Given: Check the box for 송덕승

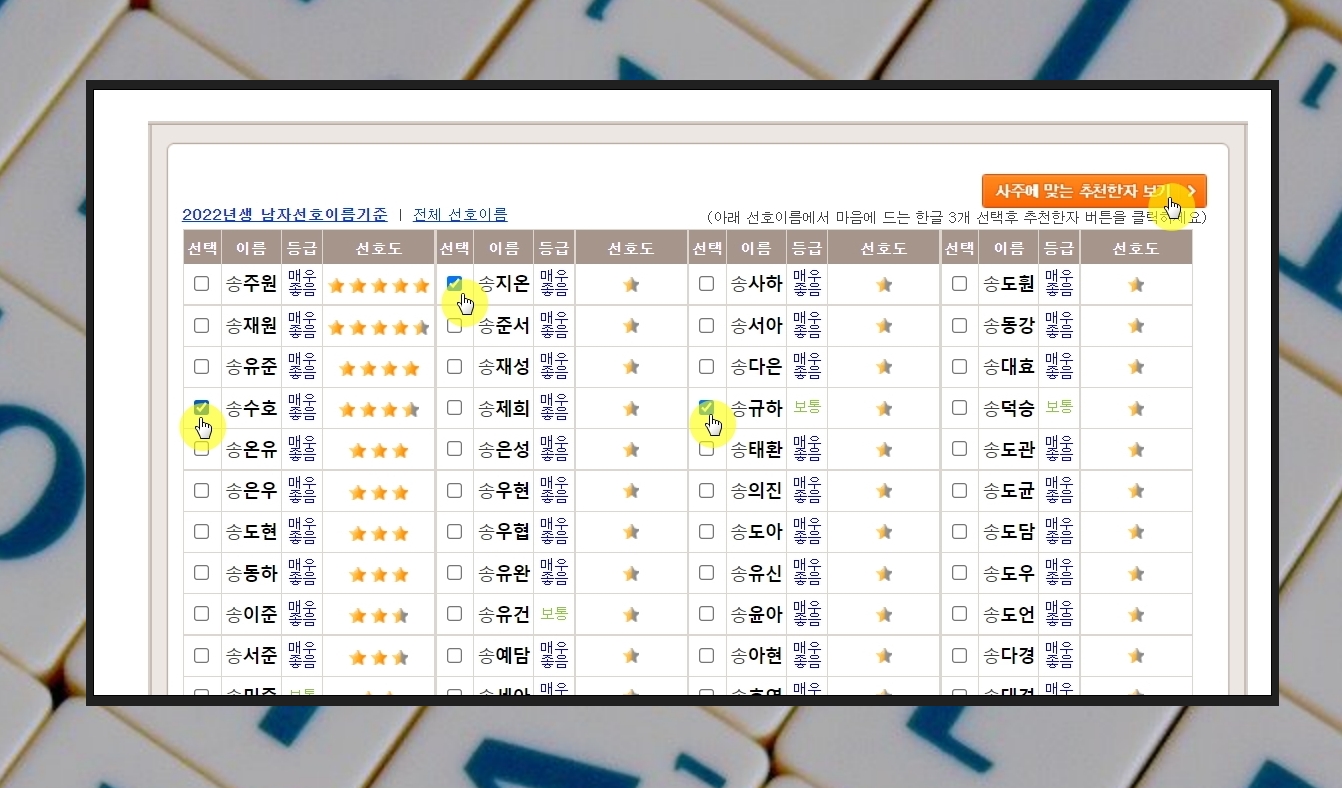Looking at the screenshot, I should point(960,407).
